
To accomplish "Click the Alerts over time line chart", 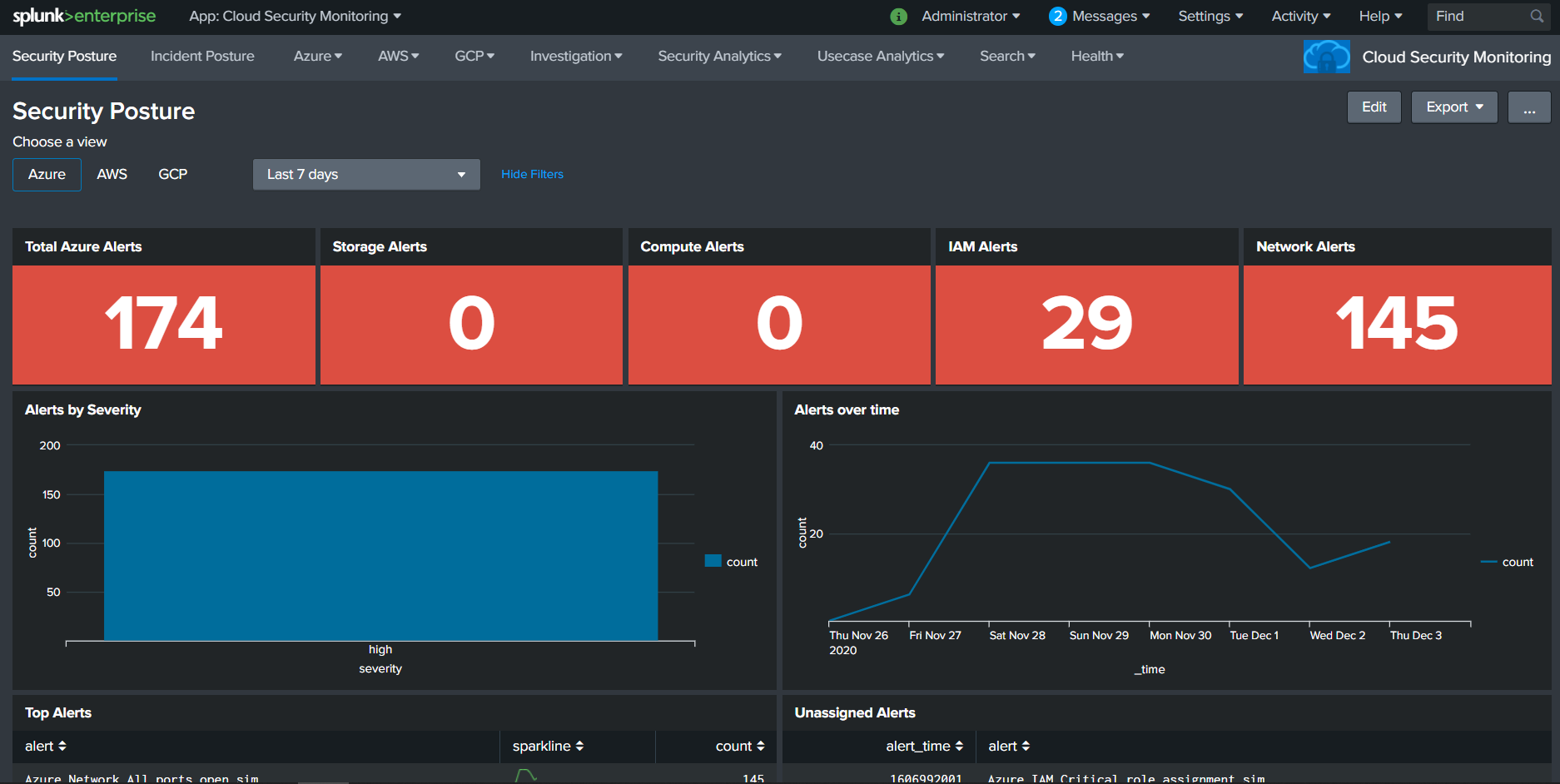I will coord(1109,541).
